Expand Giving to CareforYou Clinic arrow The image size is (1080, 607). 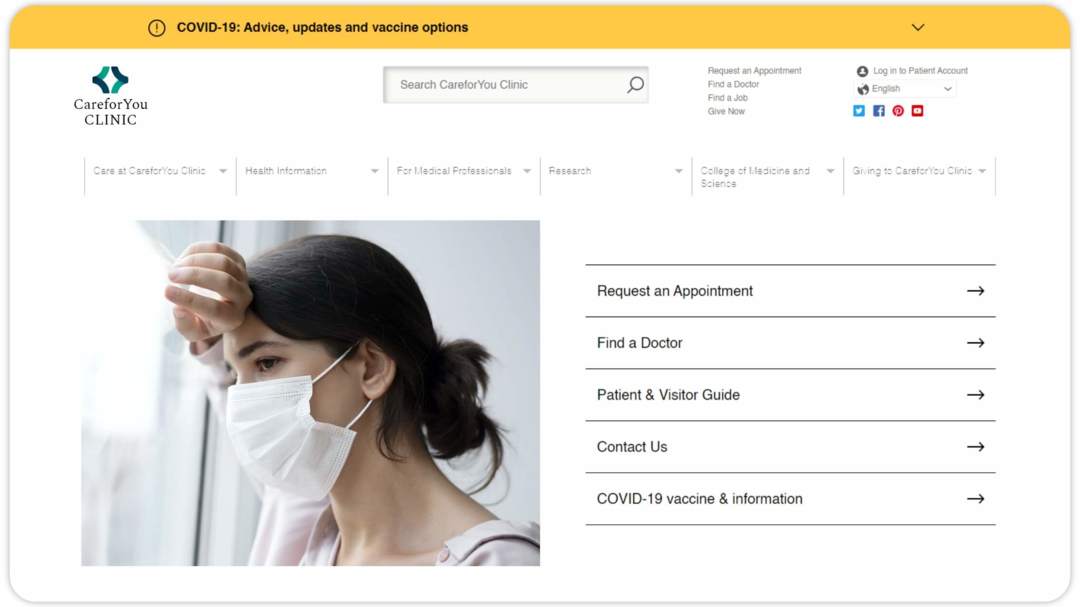(x=982, y=171)
